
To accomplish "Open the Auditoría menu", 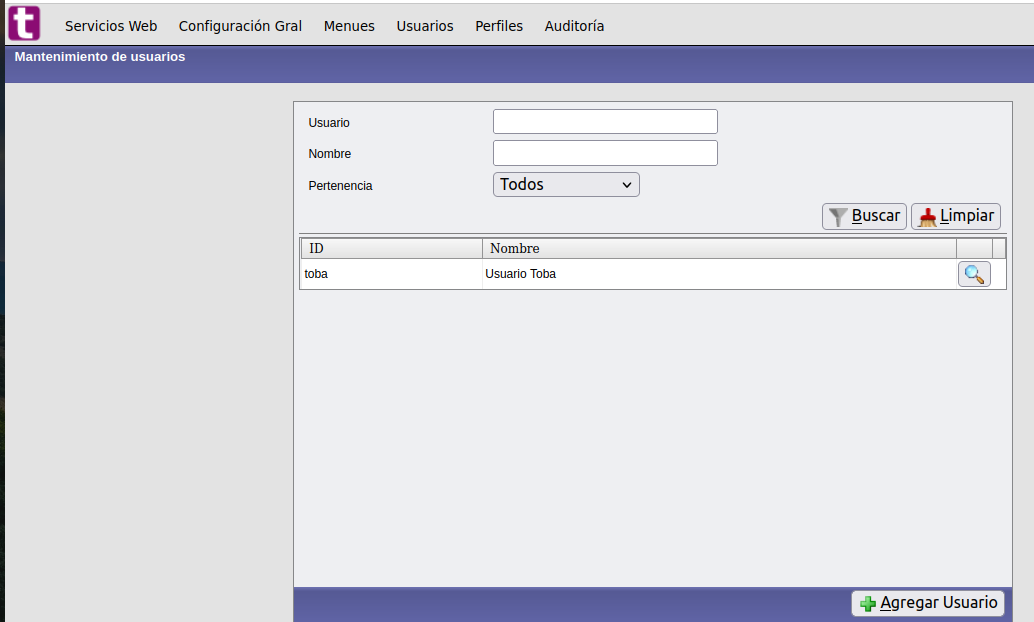I will point(574,26).
